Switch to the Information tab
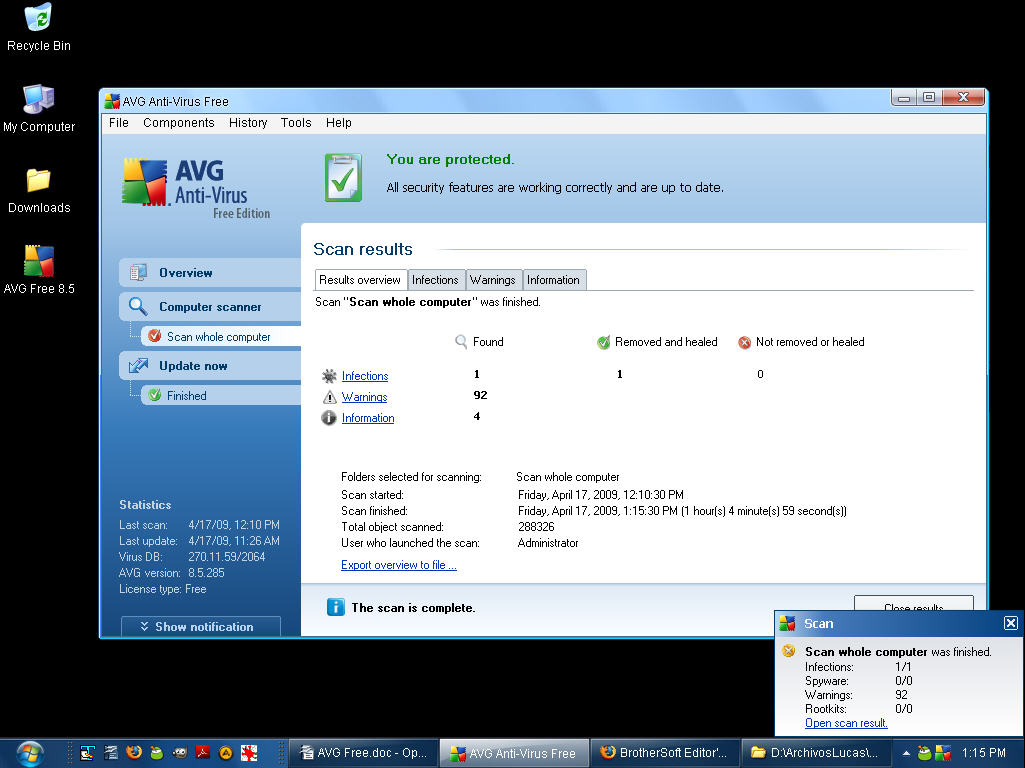Image resolution: width=1025 pixels, height=768 pixels. pos(554,280)
